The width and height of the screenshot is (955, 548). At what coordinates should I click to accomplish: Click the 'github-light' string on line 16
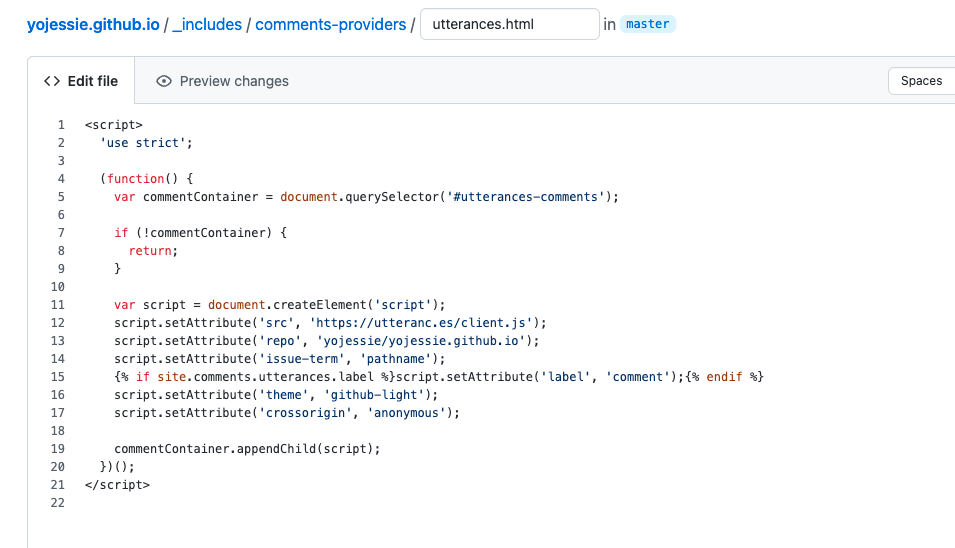click(x=374, y=395)
